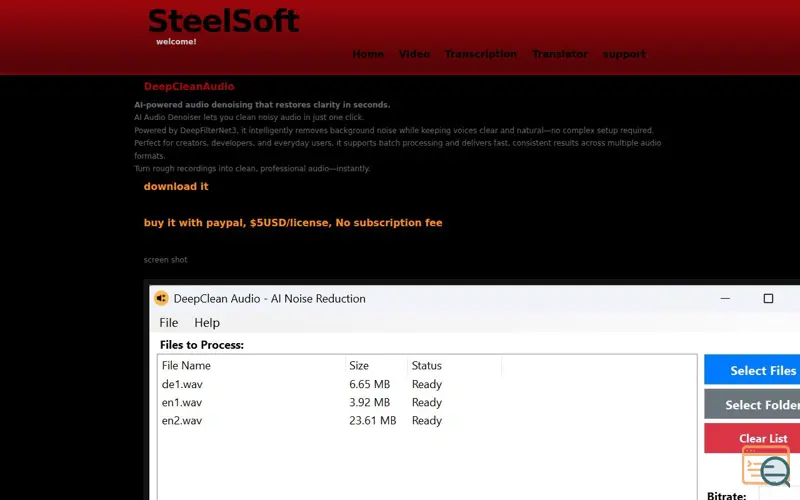800x500 pixels.
Task: Click the red Clear List button
Action: 752,438
